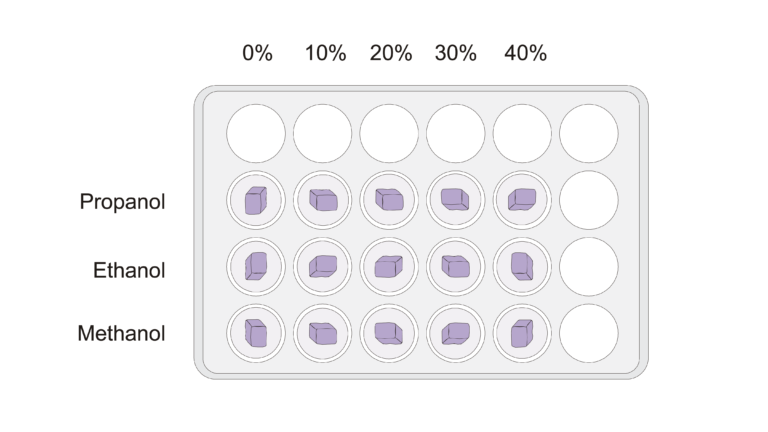Click the 0% column header
Viewport: 768px width, 432px height.
tap(257, 54)
